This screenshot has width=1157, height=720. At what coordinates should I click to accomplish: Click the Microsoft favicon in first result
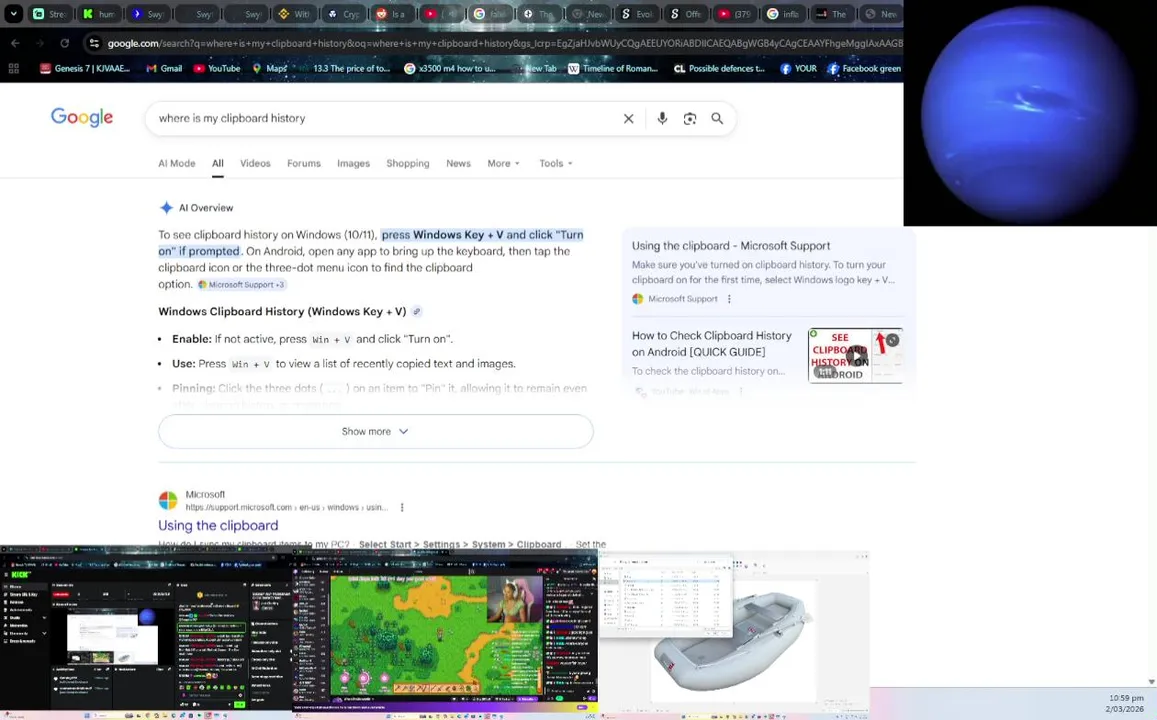click(x=168, y=500)
